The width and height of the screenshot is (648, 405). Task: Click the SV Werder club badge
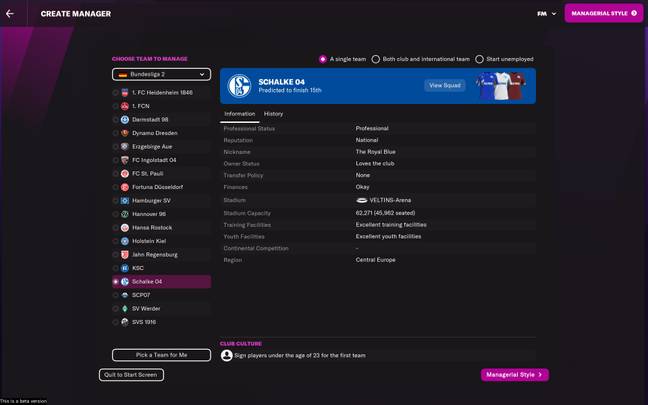pos(125,309)
